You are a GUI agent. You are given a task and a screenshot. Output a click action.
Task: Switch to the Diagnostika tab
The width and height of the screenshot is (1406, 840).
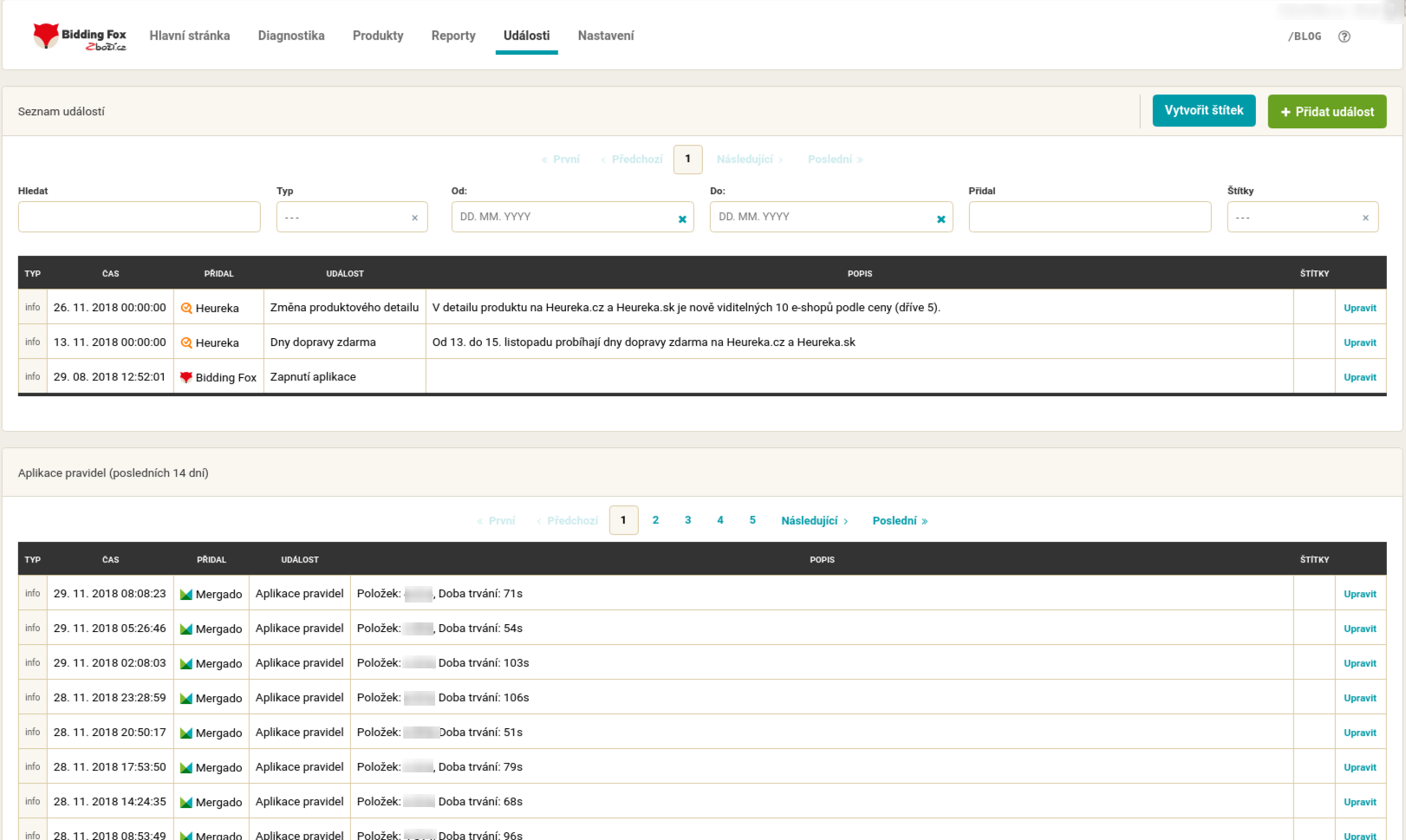291,36
